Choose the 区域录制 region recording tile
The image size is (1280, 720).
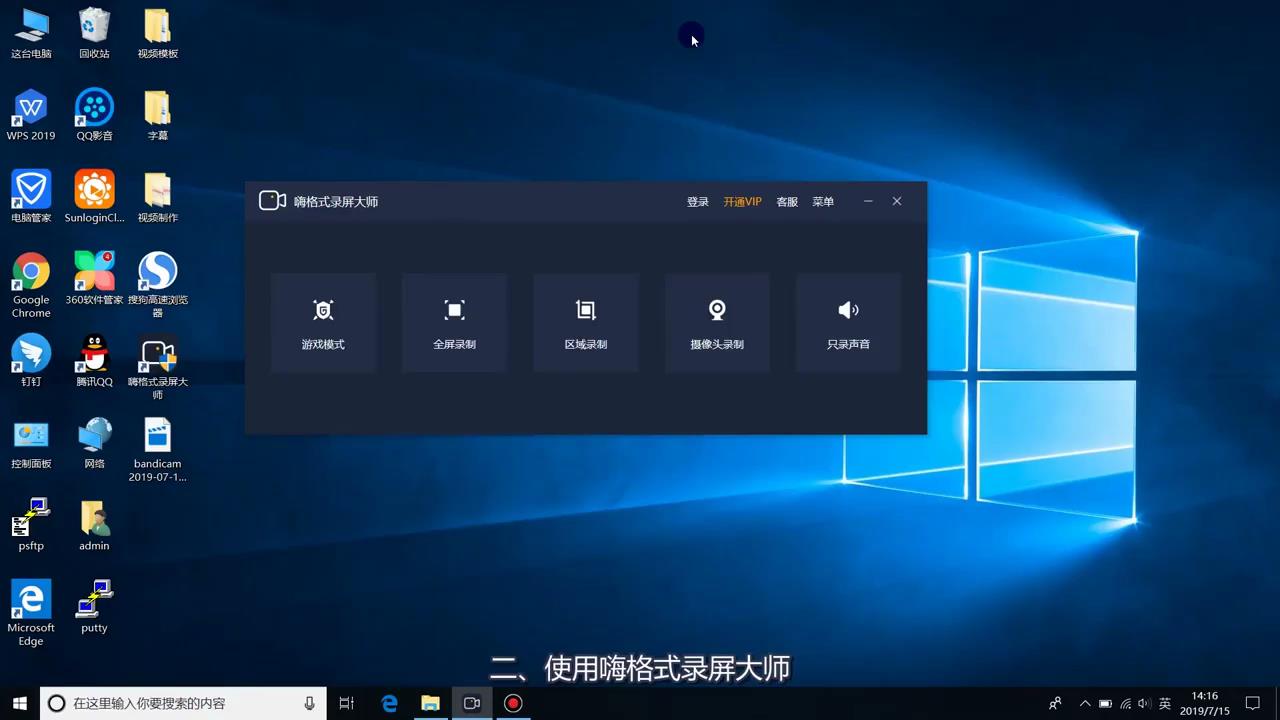[x=586, y=322]
